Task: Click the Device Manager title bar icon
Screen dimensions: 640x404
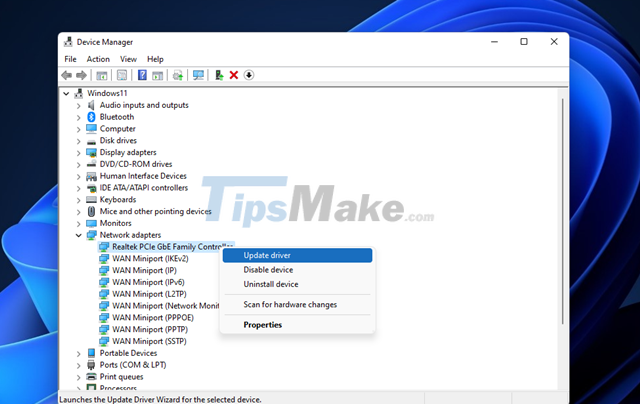Action: [68, 42]
